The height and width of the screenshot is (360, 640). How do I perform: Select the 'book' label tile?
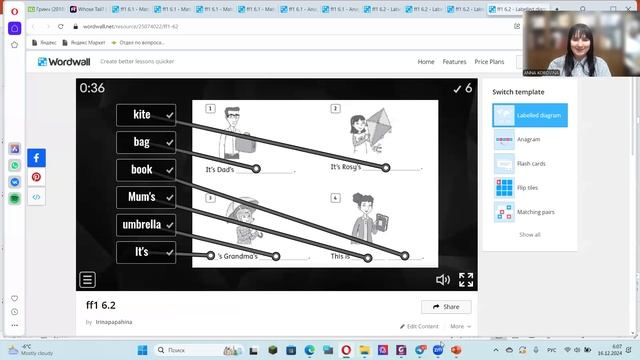tap(146, 170)
